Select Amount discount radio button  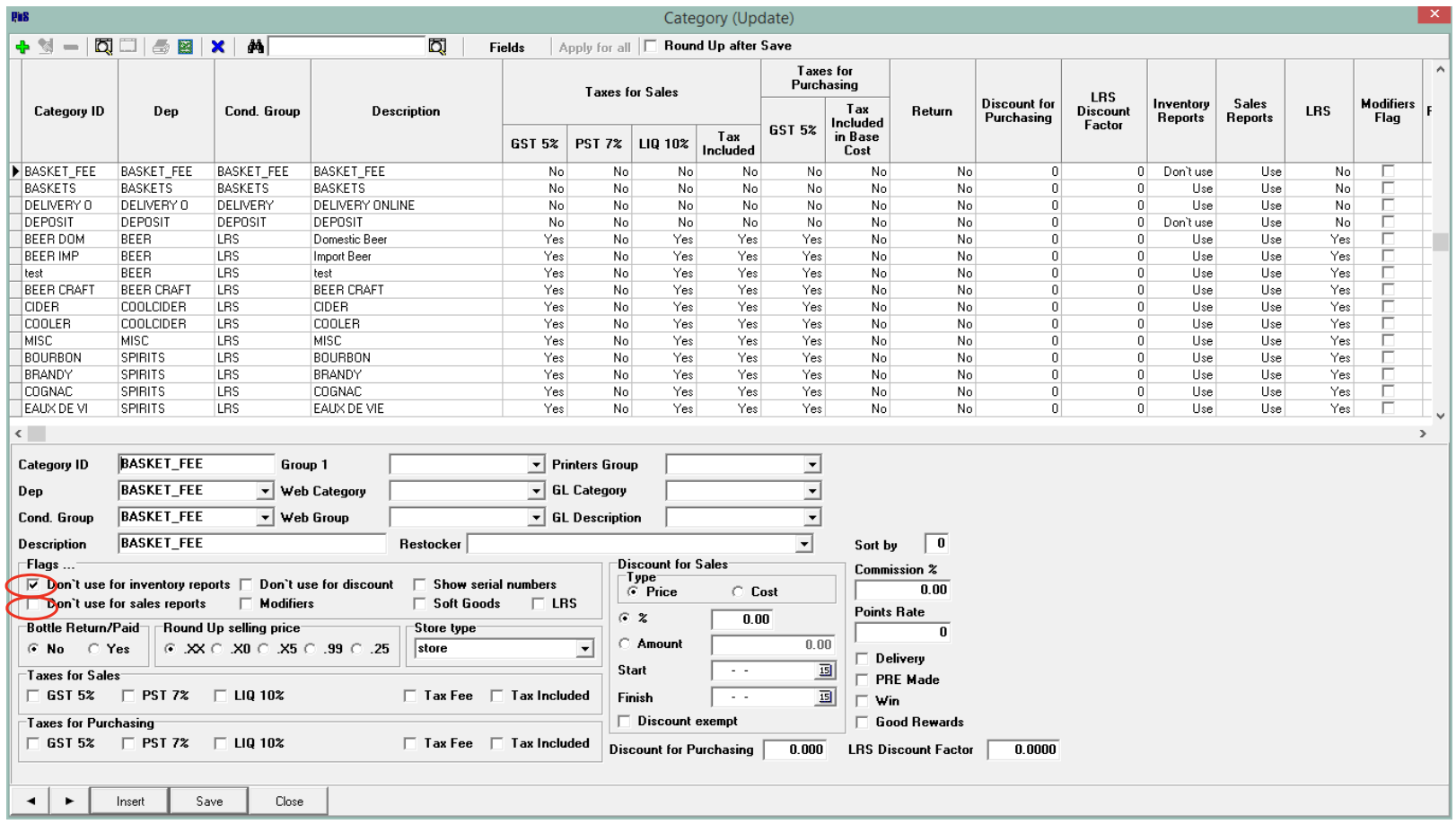tap(625, 644)
